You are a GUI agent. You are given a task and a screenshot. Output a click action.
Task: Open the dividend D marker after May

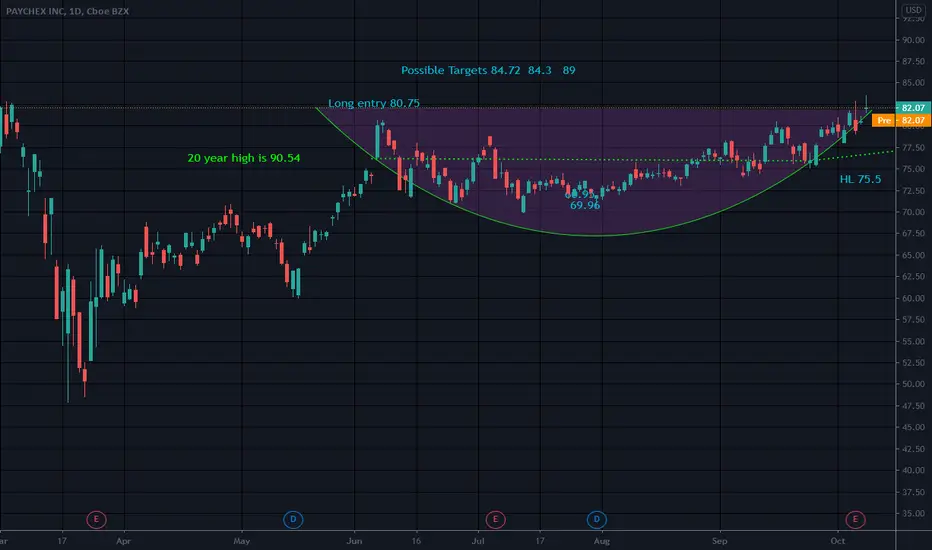tap(293, 520)
